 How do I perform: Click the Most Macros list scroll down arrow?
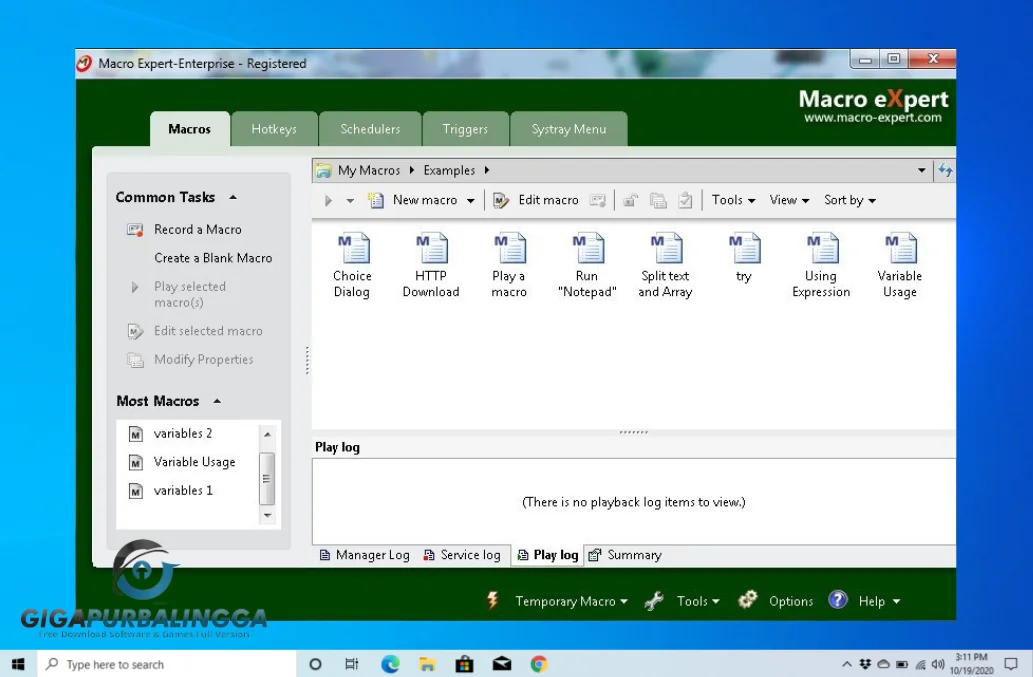267,516
